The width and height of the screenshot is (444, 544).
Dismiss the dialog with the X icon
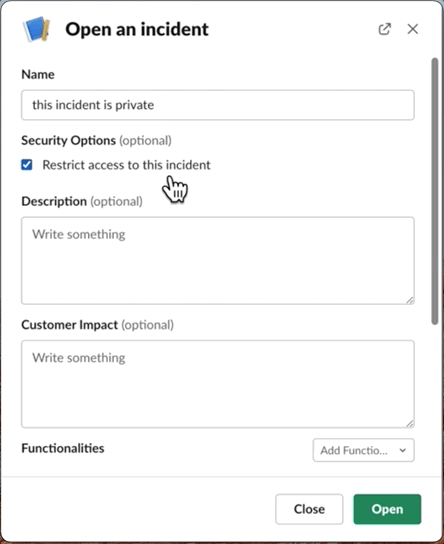pyautogui.click(x=413, y=29)
